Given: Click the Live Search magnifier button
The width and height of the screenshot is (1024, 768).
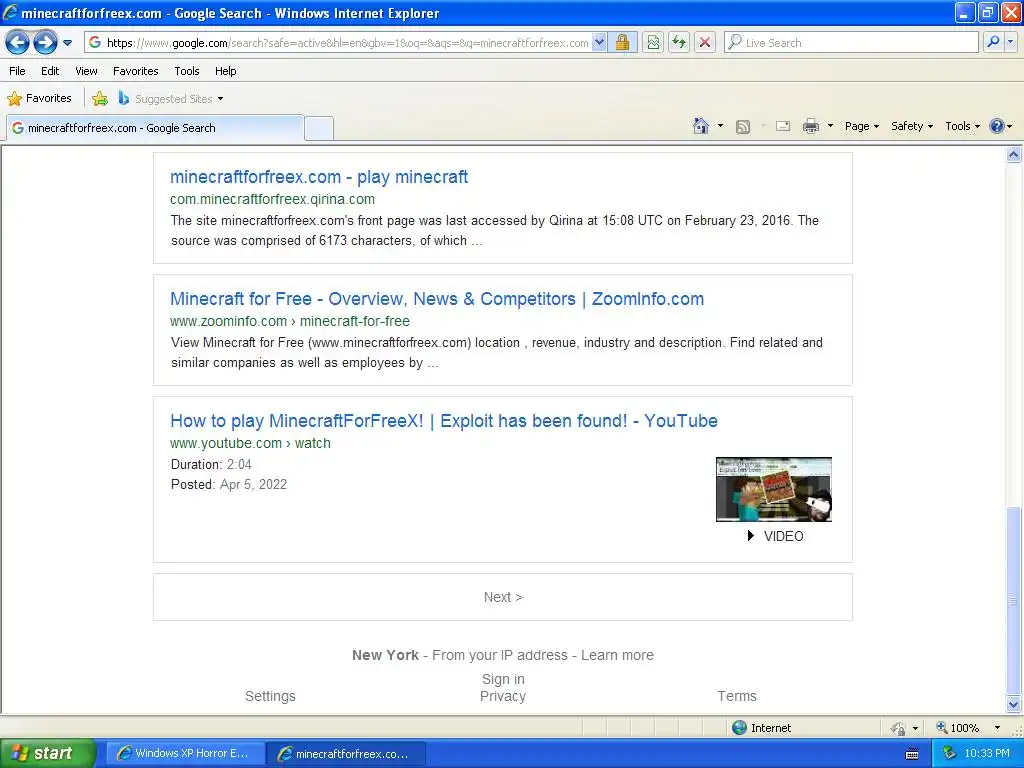Looking at the screenshot, I should (x=993, y=42).
